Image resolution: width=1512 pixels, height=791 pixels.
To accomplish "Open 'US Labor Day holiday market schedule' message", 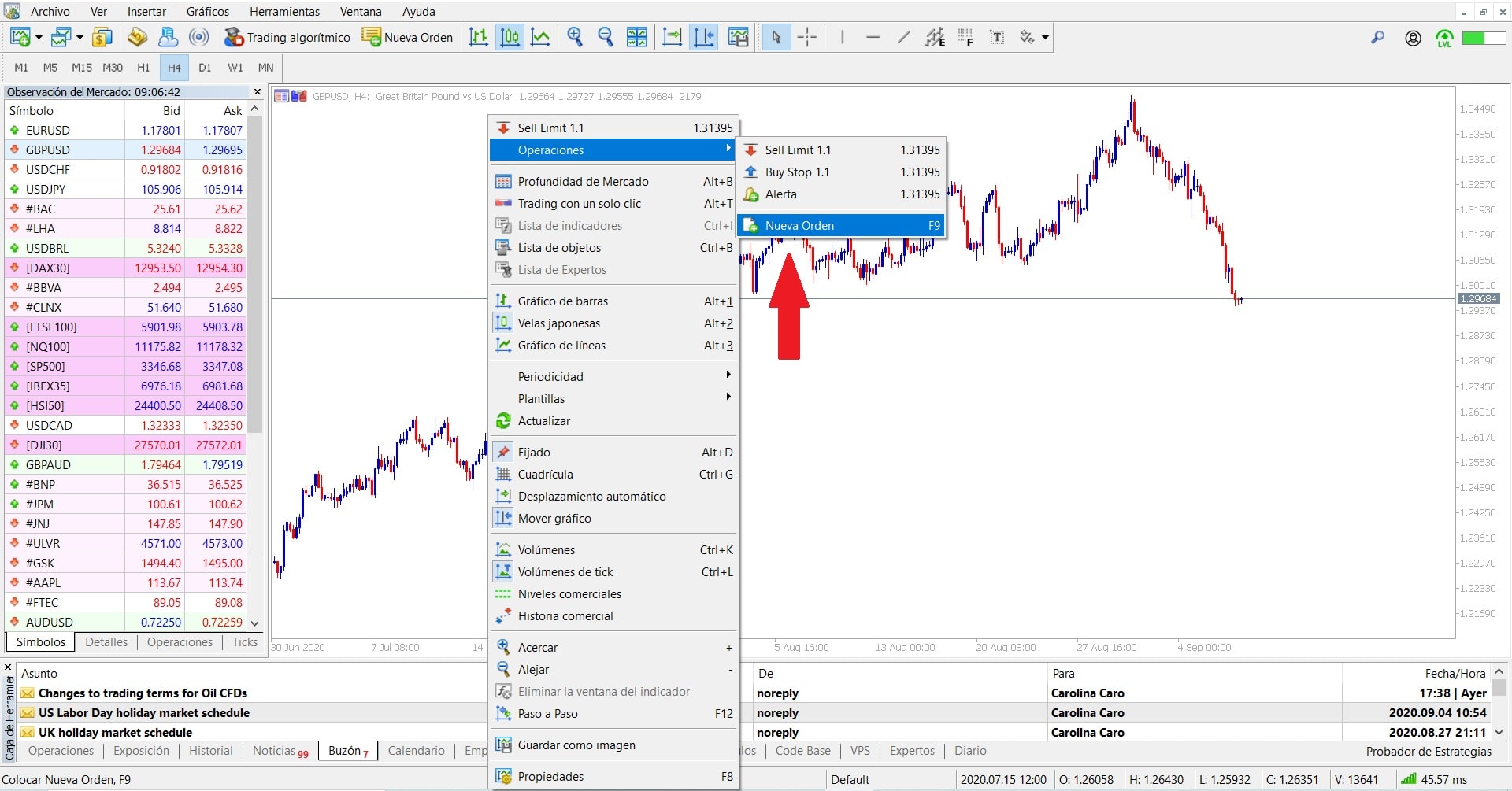I will [144, 712].
